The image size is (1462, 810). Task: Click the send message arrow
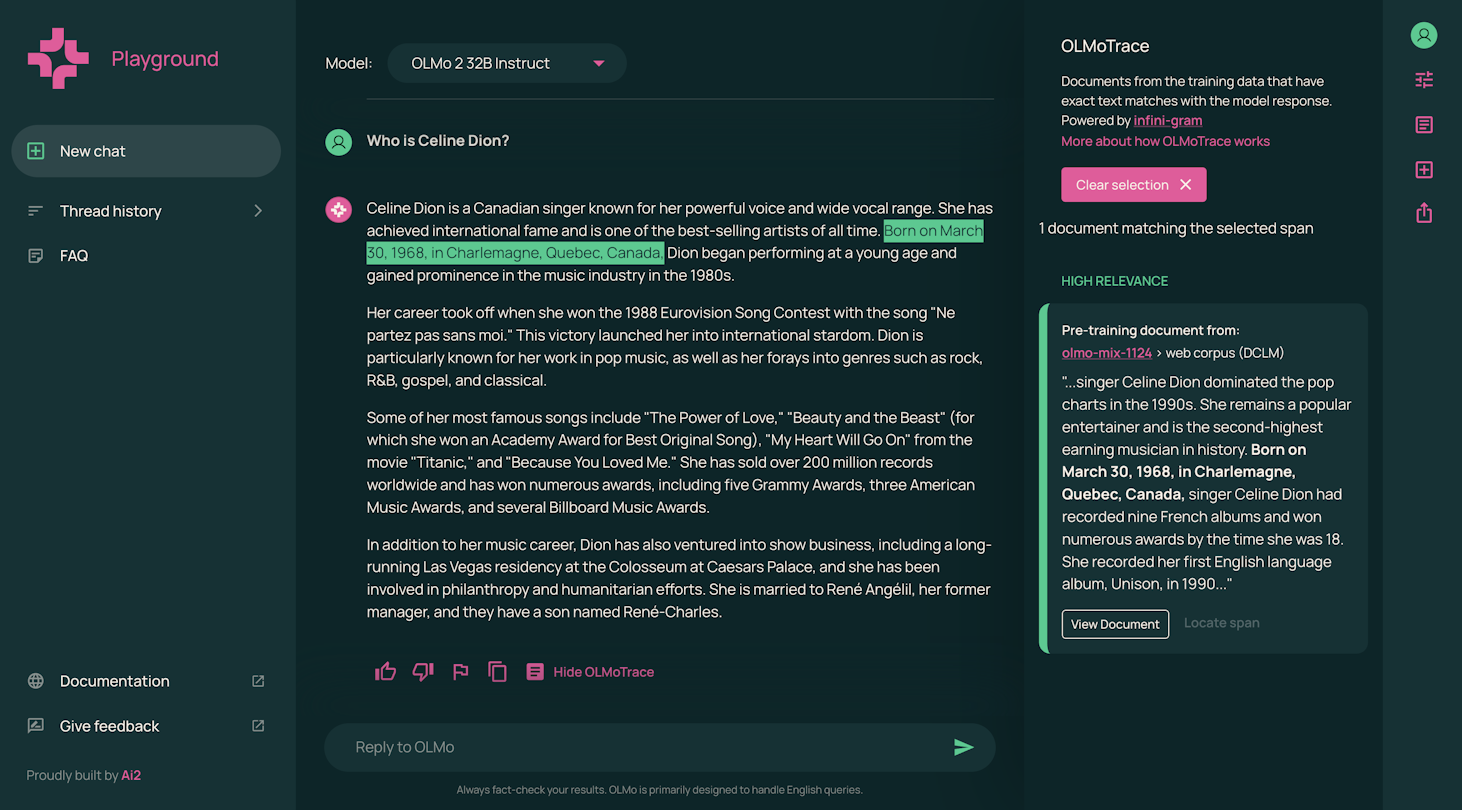click(x=963, y=747)
